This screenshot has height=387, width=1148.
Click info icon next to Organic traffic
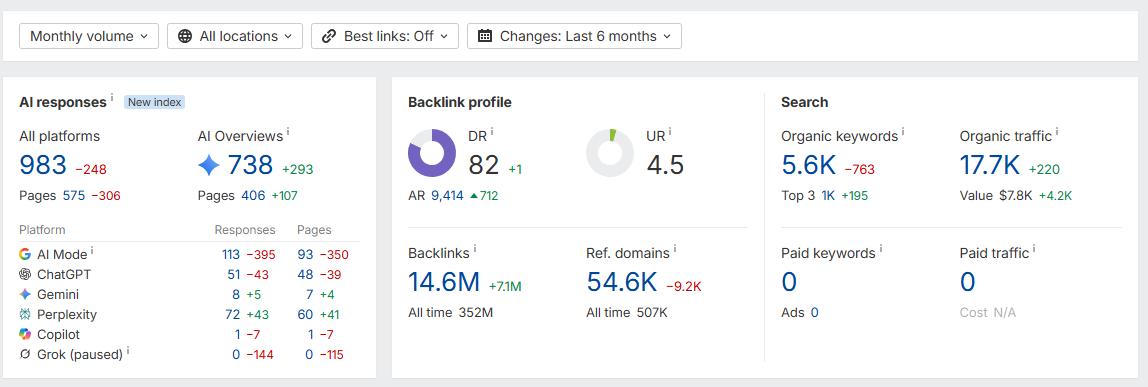click(1057, 132)
